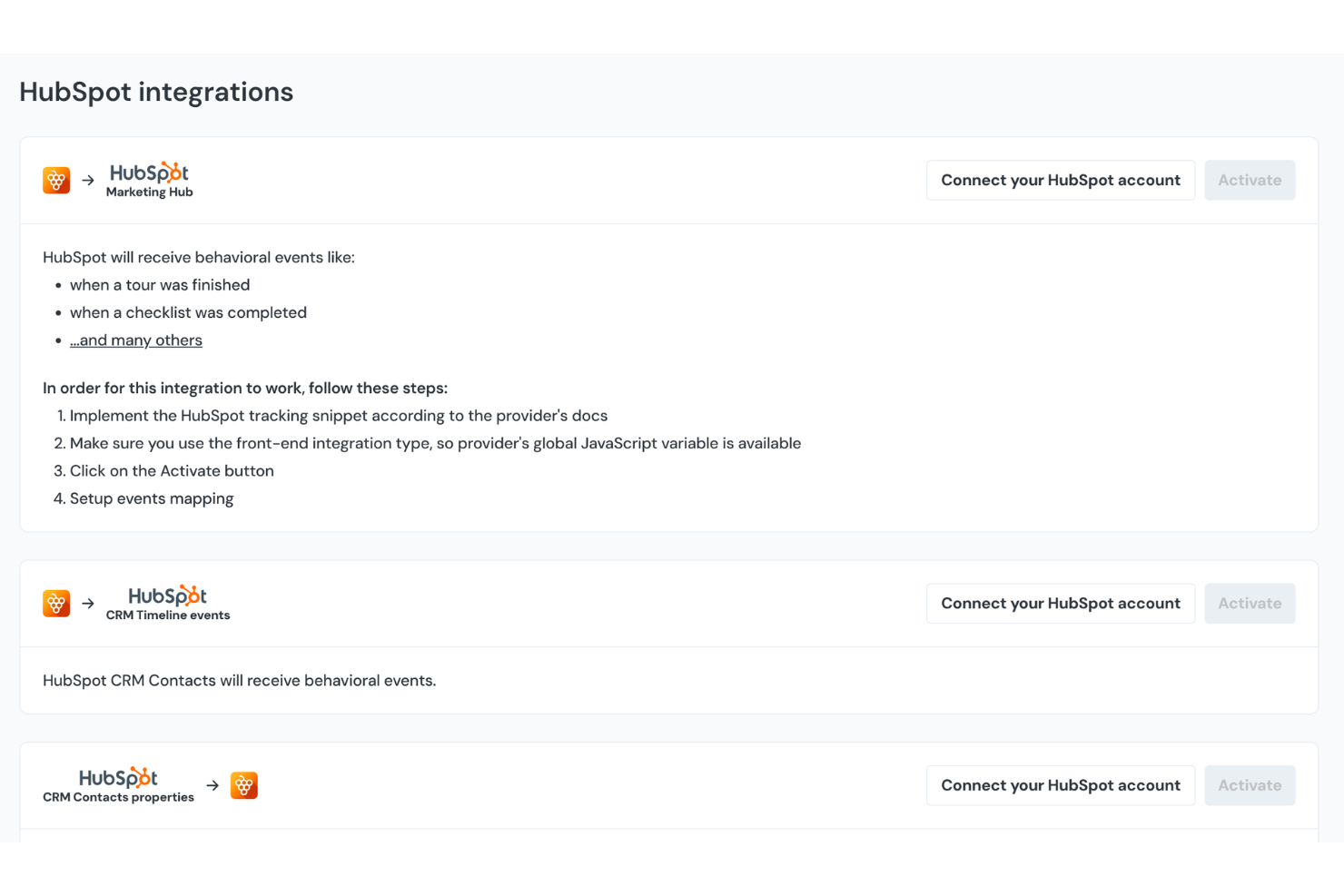Click the HubSpot CRM Contacts properties logo
This screenshot has height=896, width=1344.
click(x=118, y=786)
